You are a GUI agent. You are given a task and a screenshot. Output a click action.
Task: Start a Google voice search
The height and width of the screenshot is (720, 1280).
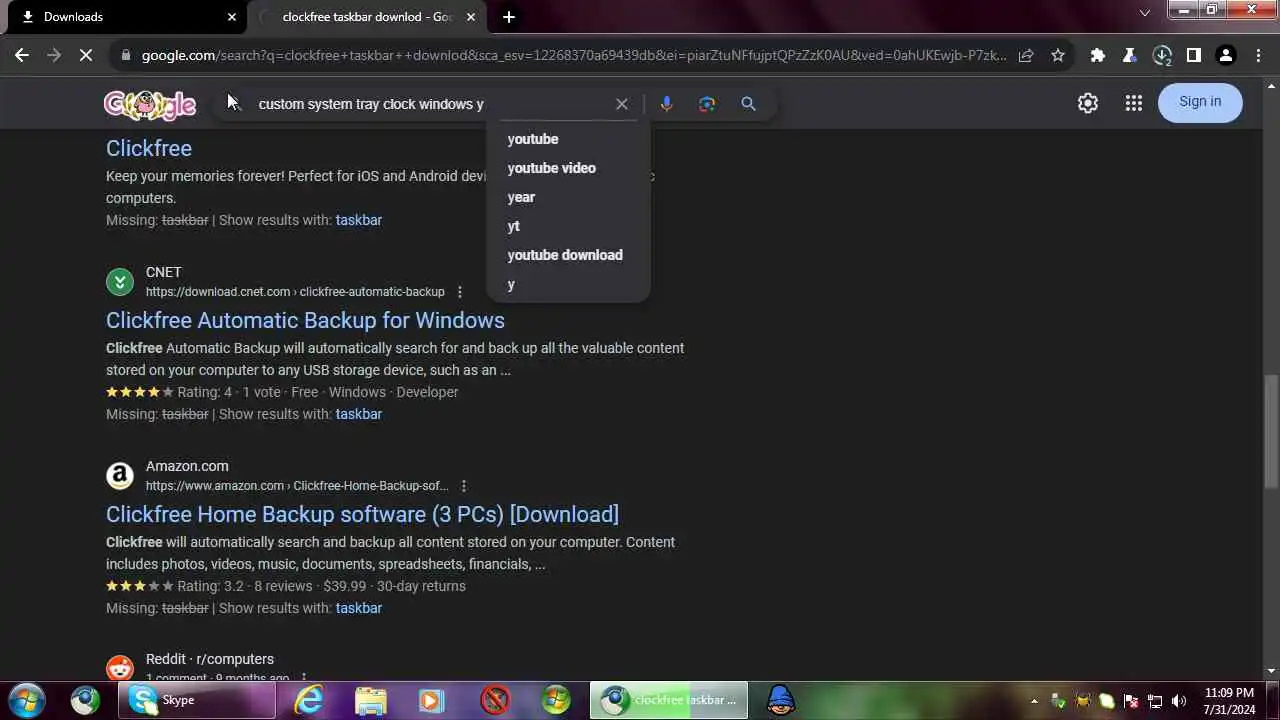[667, 104]
